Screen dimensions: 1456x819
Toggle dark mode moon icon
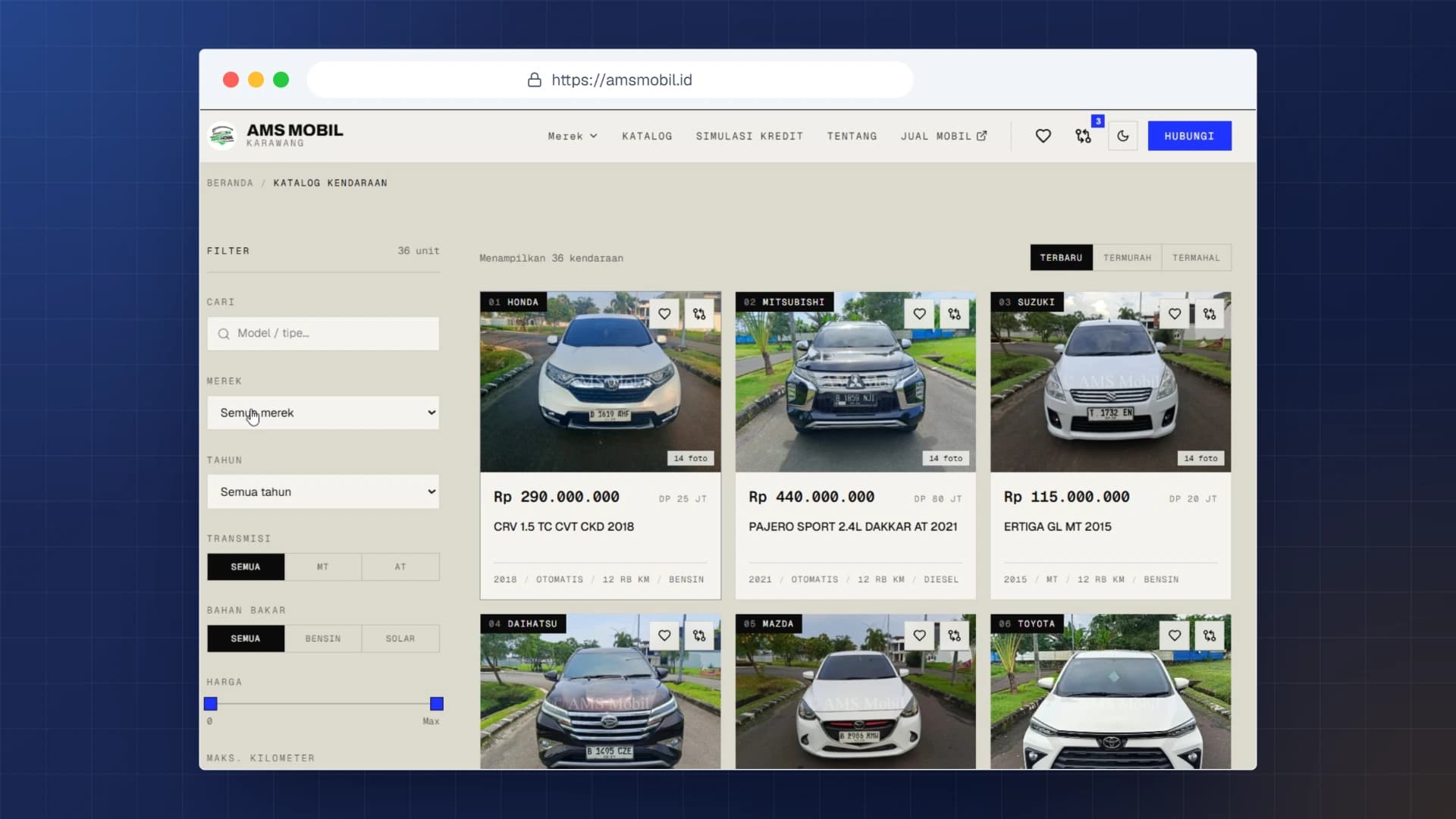[1123, 136]
